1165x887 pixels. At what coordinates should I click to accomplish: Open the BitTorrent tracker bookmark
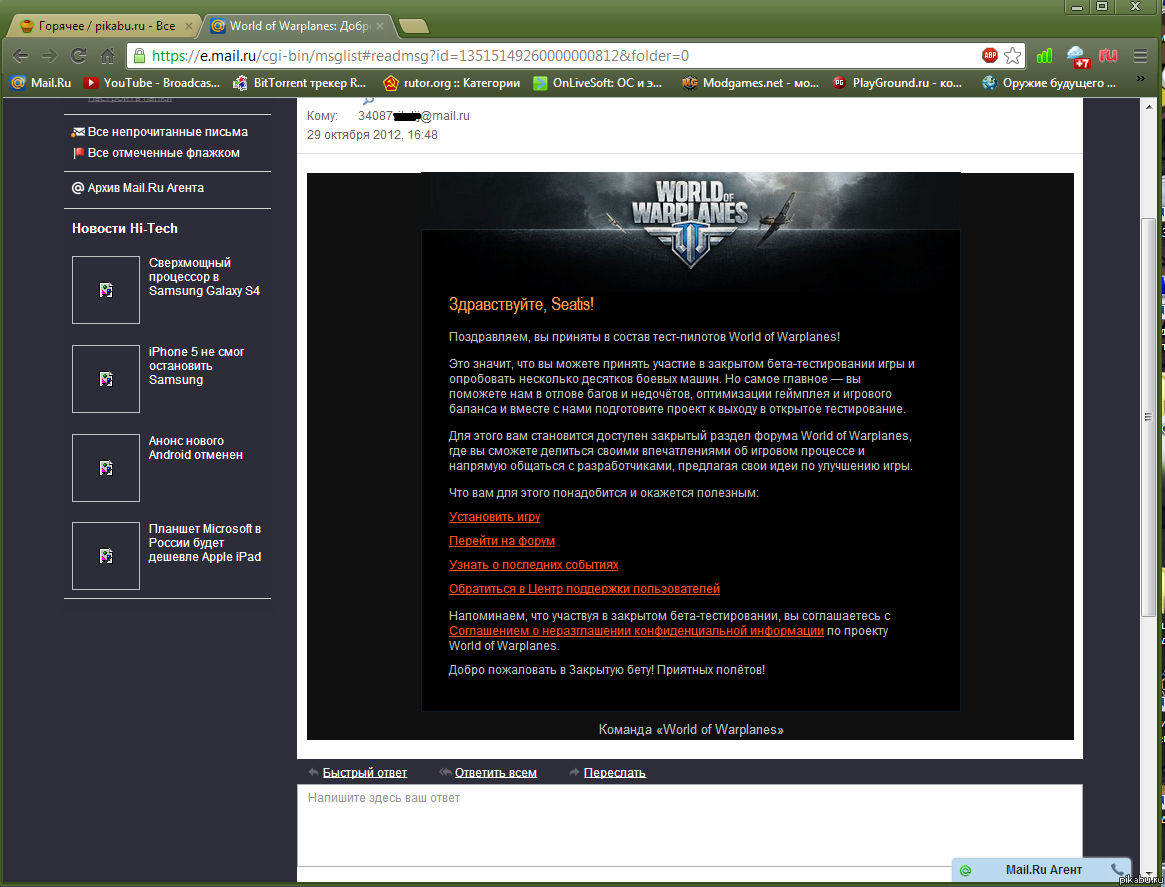tap(299, 83)
